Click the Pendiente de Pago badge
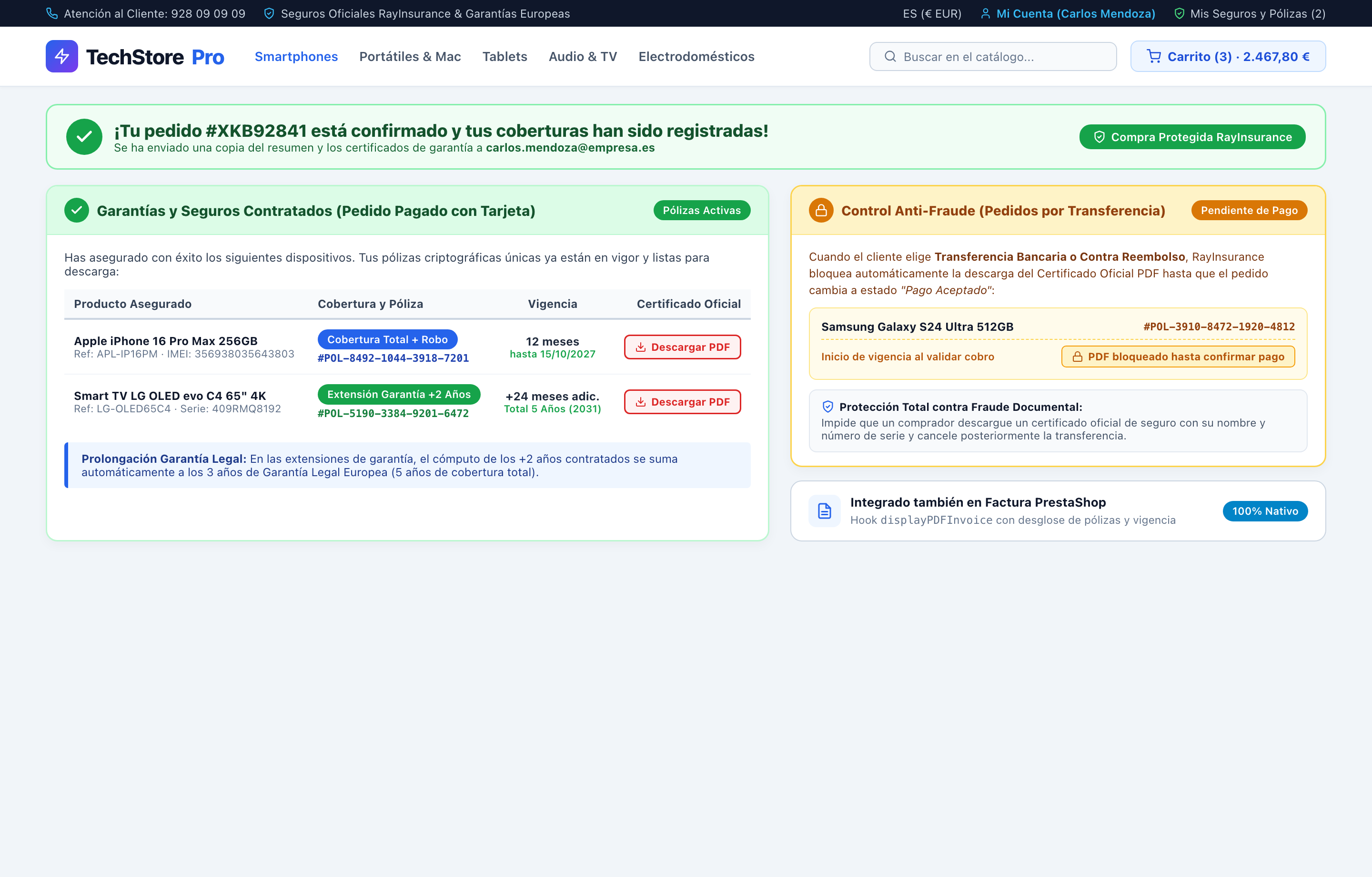Screen dimensions: 1372x877 coord(1249,210)
